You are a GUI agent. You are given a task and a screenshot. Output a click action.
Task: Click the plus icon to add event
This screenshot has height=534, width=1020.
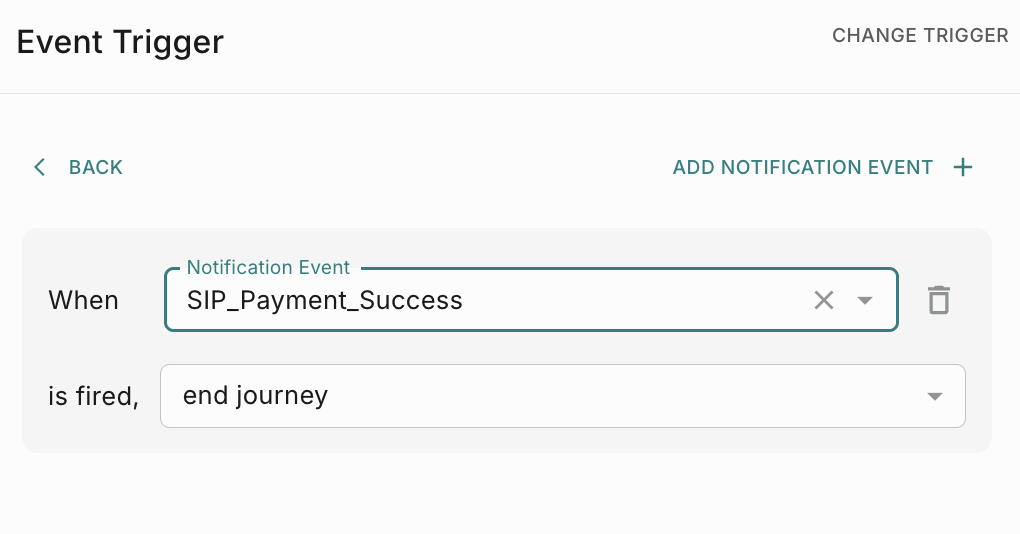962,167
